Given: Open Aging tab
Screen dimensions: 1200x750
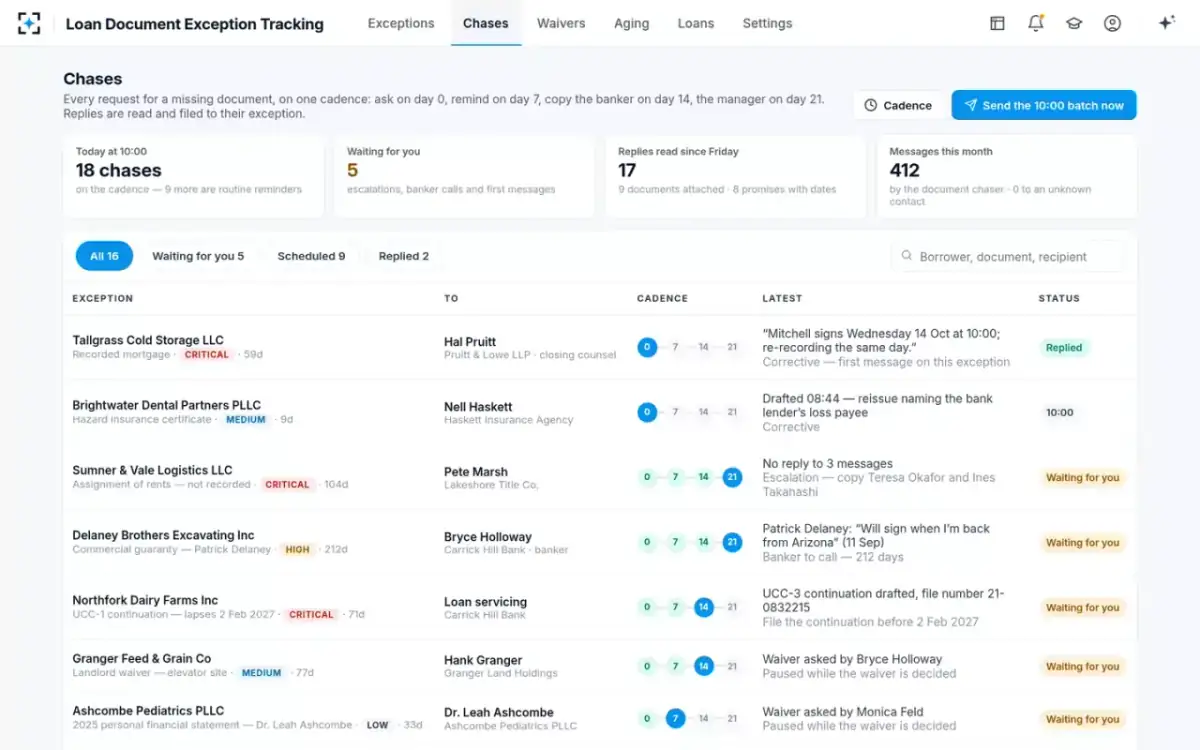Looking at the screenshot, I should click(631, 23).
